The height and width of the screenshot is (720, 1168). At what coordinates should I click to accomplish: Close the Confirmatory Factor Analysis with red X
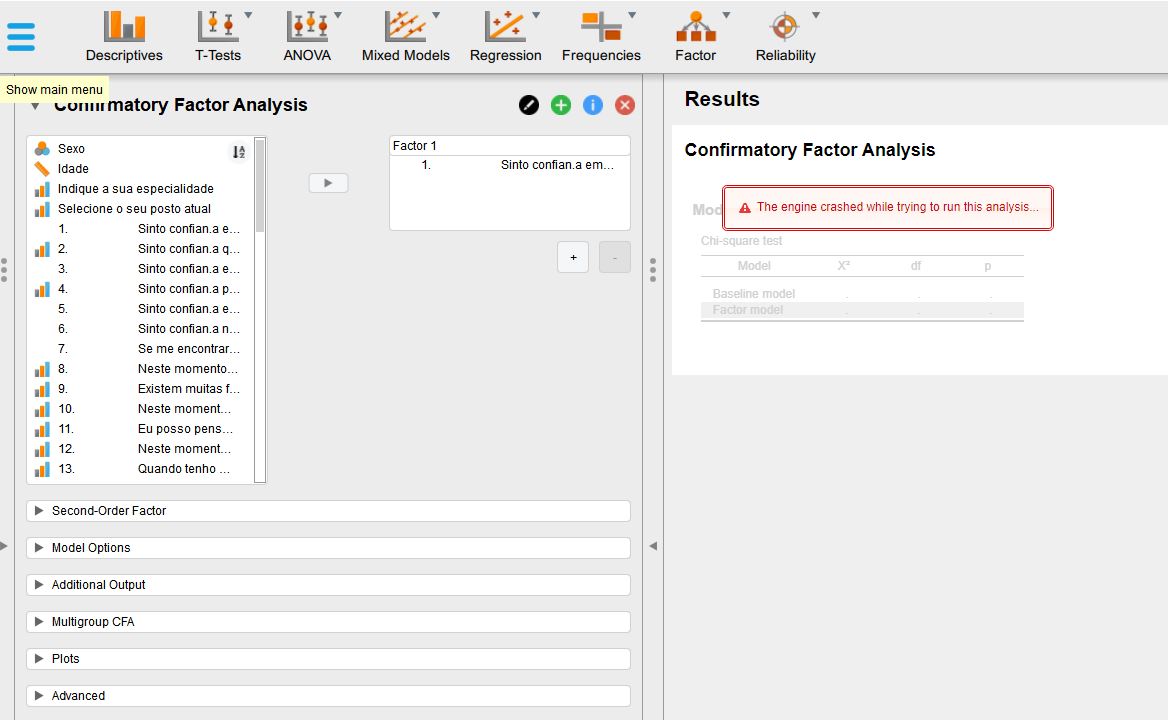pyautogui.click(x=624, y=104)
